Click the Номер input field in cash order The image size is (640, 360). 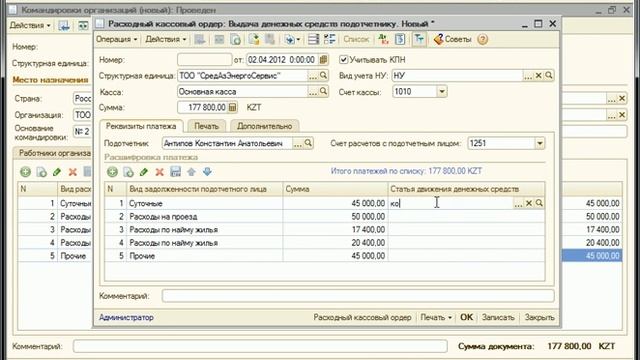click(x=204, y=60)
